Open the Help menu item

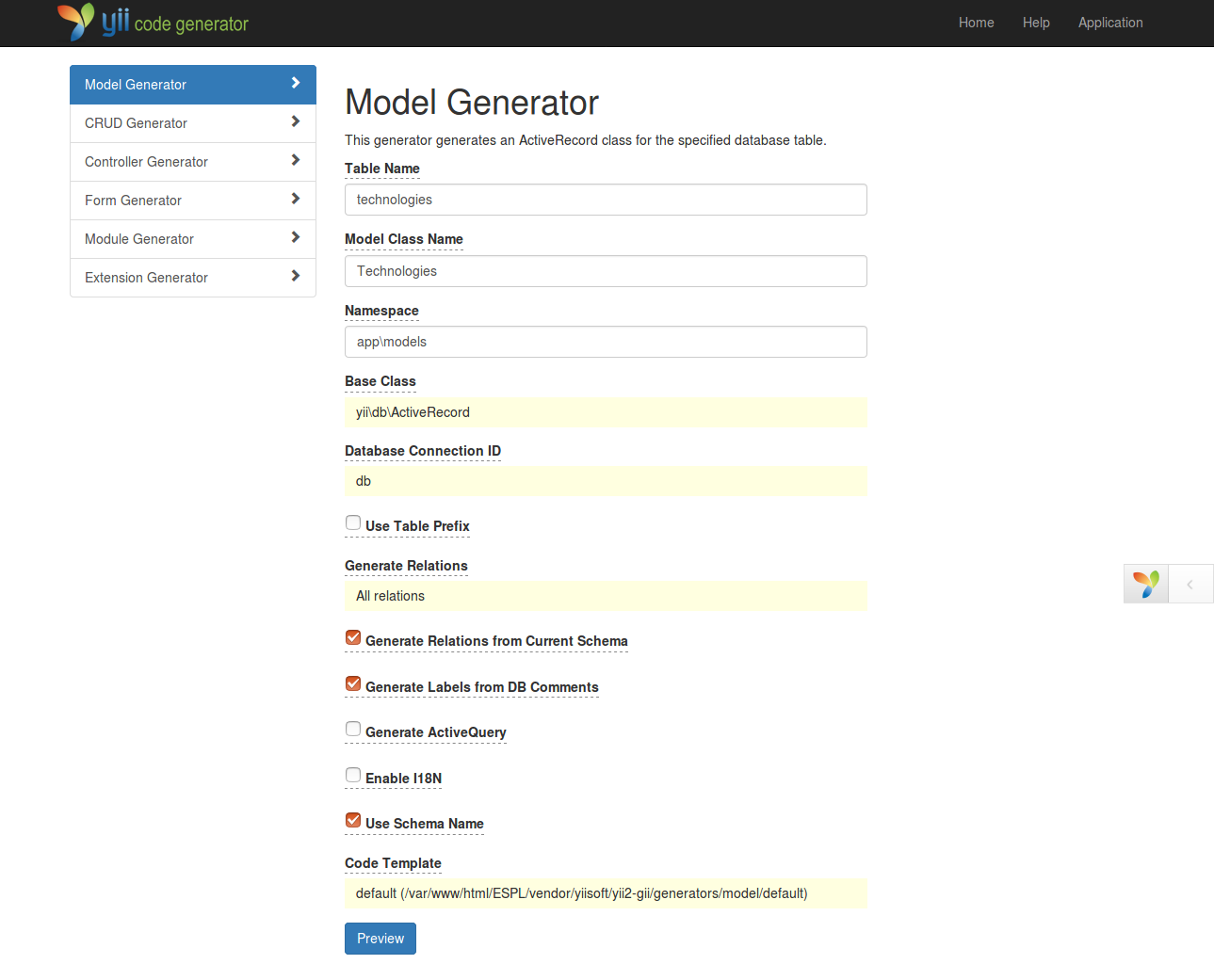point(1036,22)
